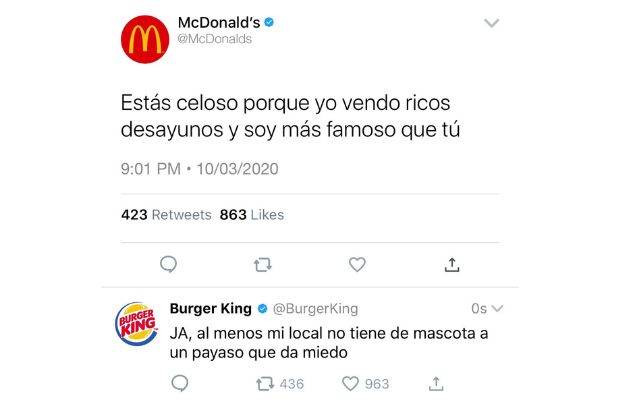The width and height of the screenshot is (620, 404).
Task: Open the @McDonalds handle
Action: [215, 39]
